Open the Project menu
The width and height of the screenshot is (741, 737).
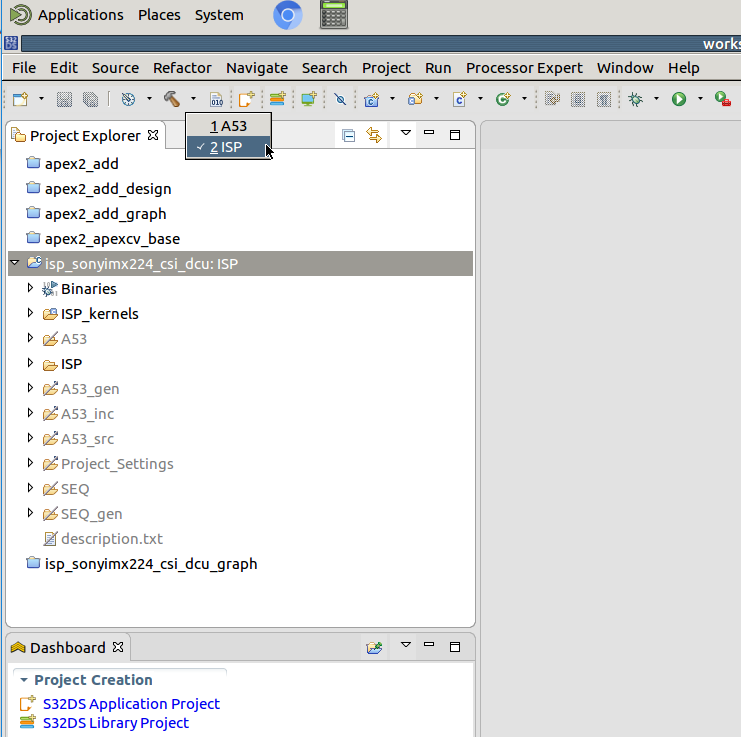point(386,68)
